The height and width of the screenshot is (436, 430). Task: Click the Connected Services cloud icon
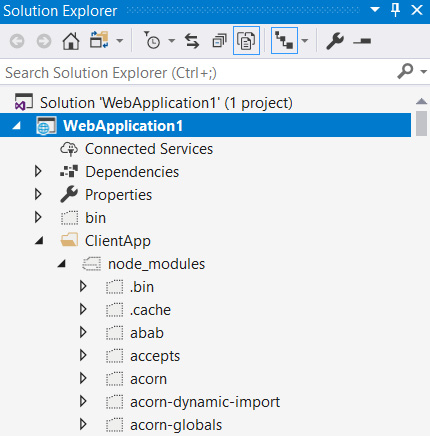tap(69, 149)
